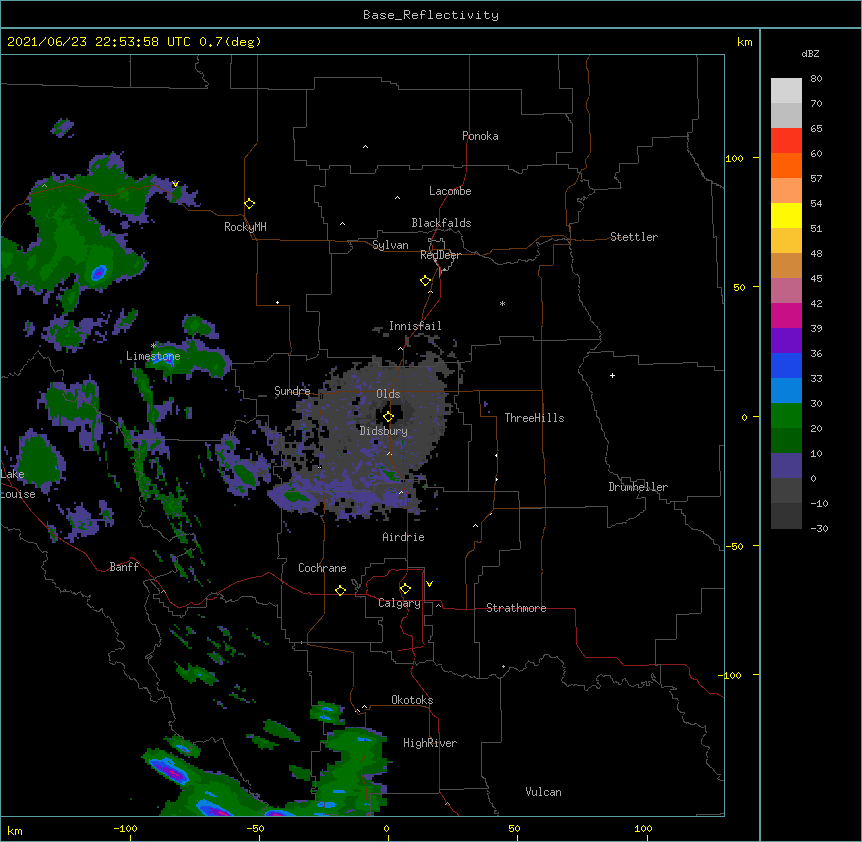
Task: Click the HighRiver label
Action: coord(430,743)
